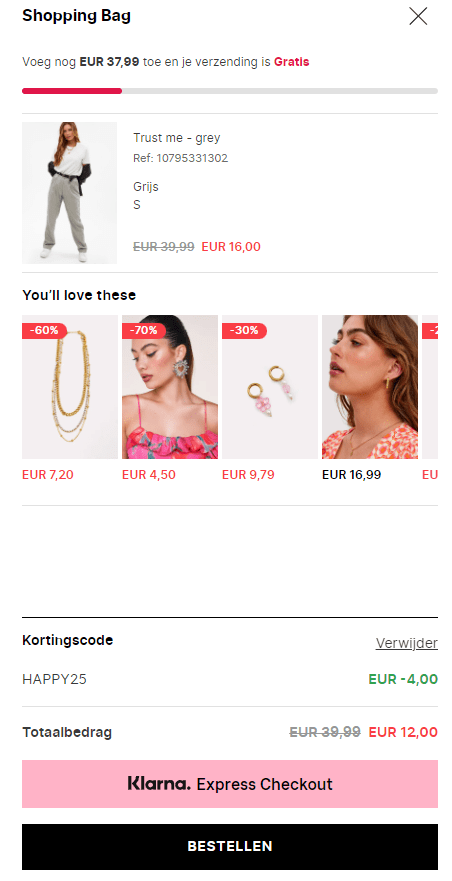Click the -70% discount badge
This screenshot has height=881, width=452.
tap(144, 330)
